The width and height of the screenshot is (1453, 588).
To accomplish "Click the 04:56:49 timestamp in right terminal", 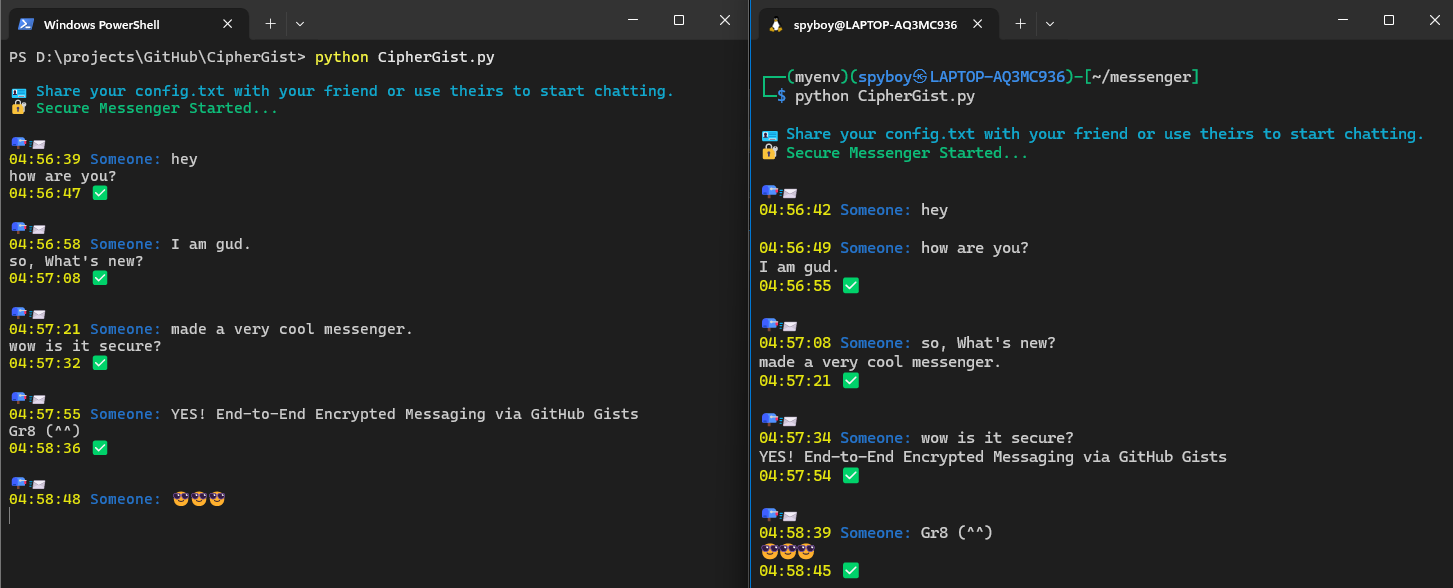I will click(x=795, y=248).
